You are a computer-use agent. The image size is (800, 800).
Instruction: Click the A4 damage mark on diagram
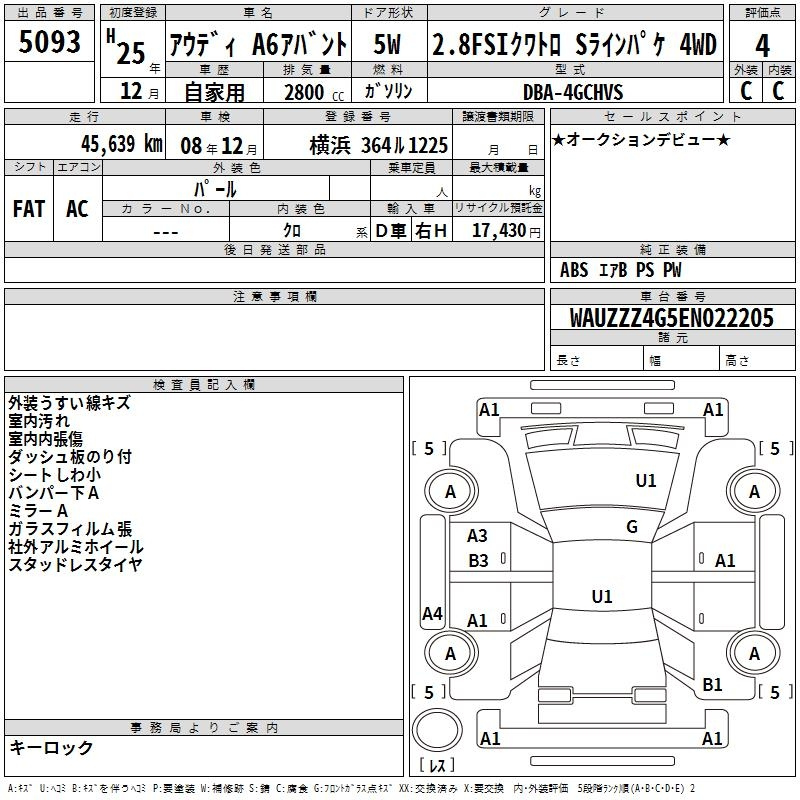(432, 613)
